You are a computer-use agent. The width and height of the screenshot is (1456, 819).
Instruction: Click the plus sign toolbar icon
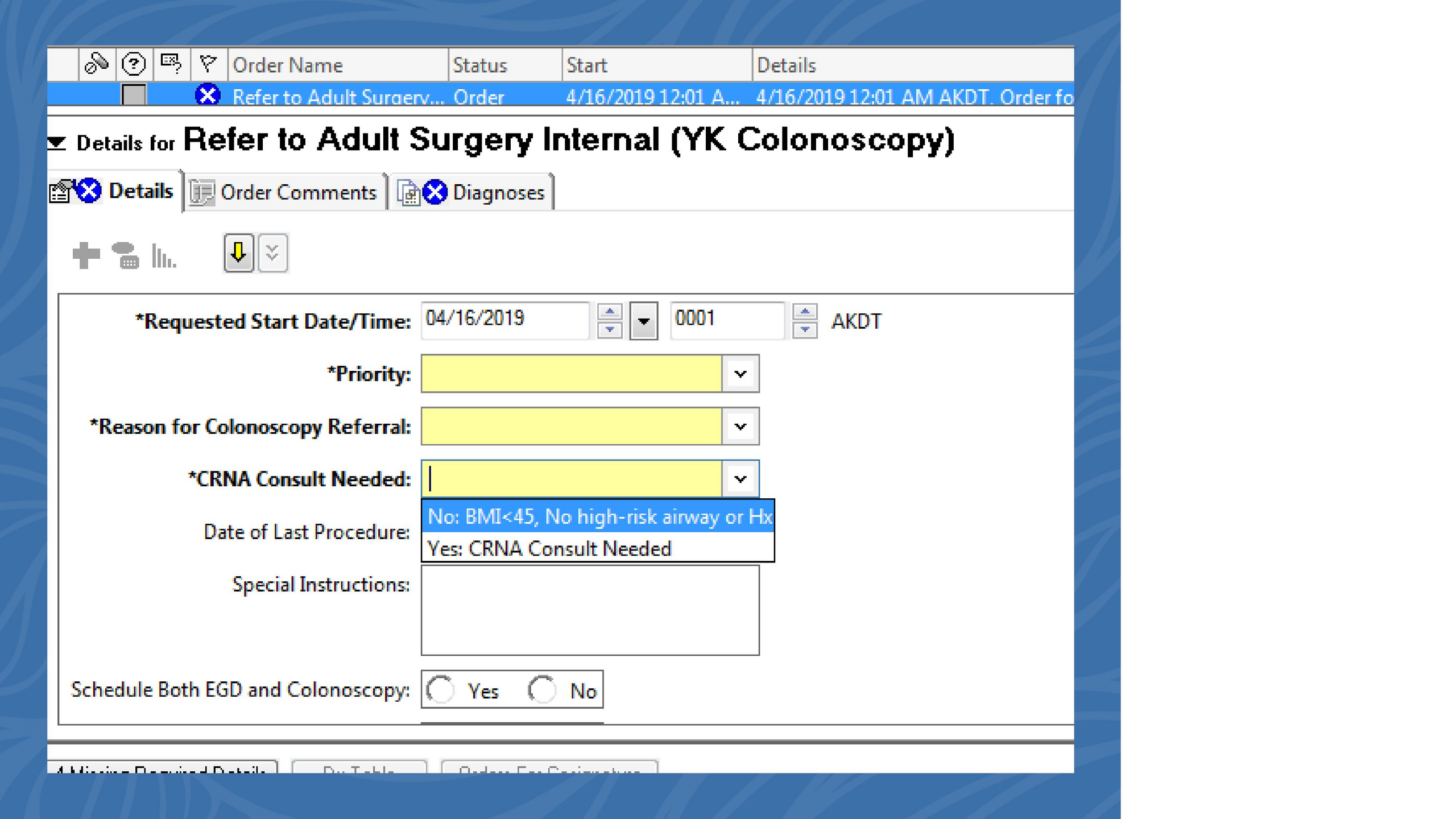(86, 255)
